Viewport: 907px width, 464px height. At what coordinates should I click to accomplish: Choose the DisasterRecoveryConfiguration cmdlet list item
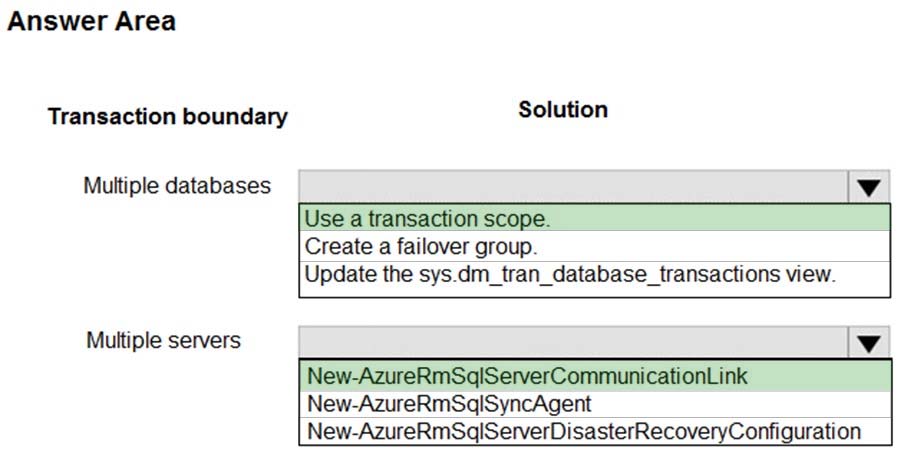[x=584, y=431]
